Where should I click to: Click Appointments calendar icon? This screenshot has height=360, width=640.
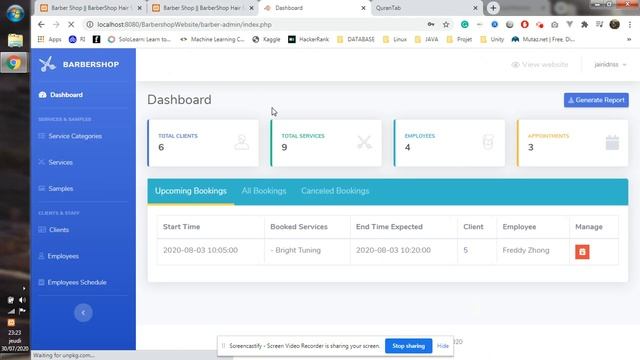tap(612, 142)
